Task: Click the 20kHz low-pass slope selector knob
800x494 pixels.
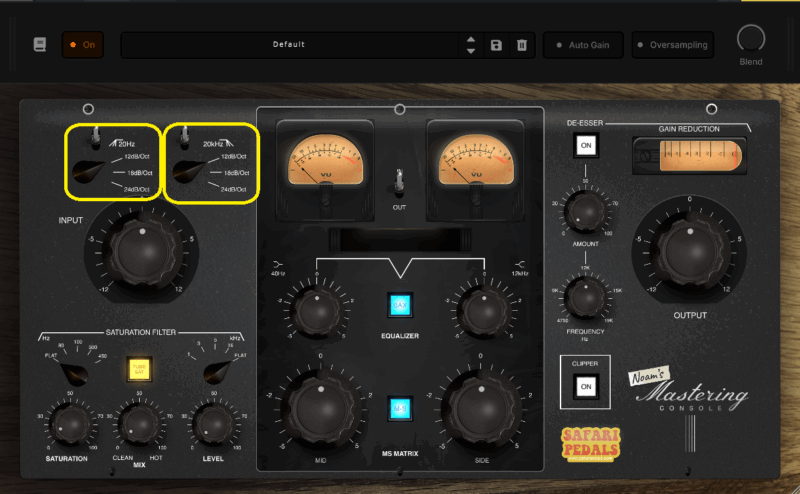Action: 186,173
